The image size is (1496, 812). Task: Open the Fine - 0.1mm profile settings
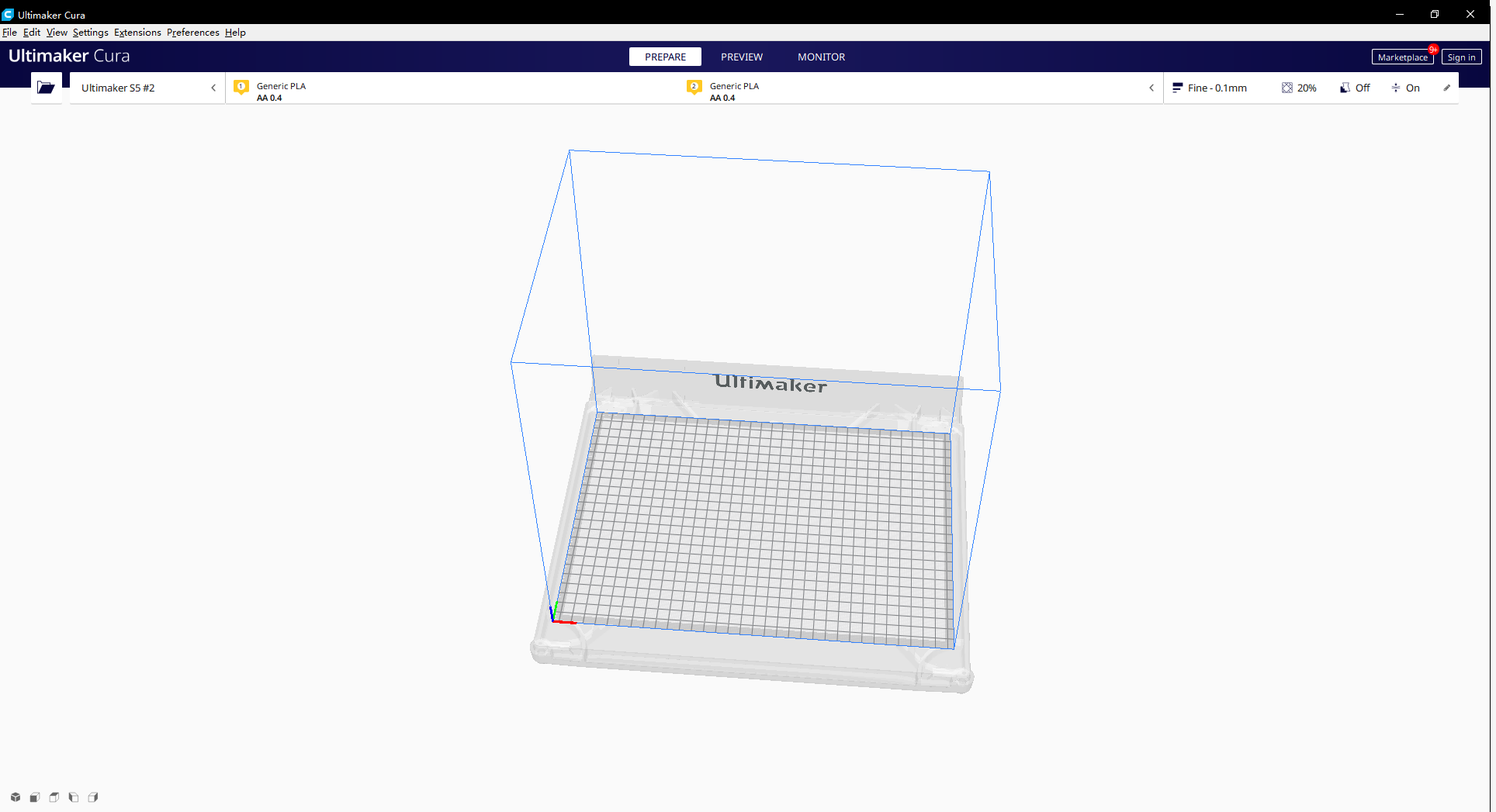[1217, 88]
